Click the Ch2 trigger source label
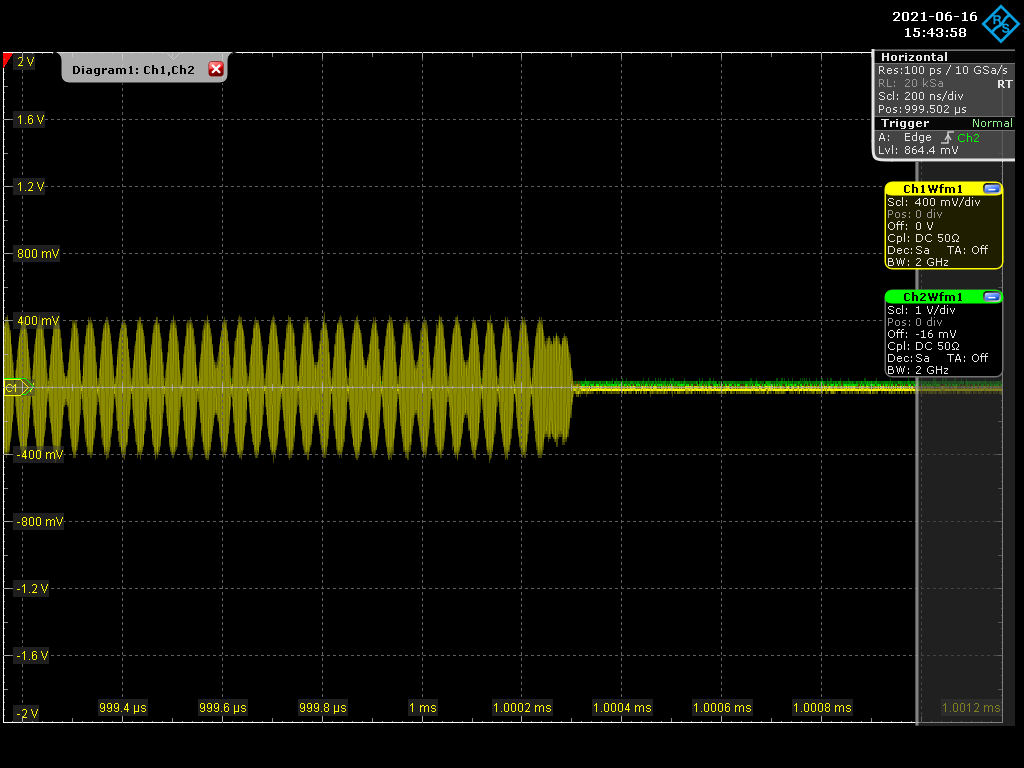Image resolution: width=1024 pixels, height=768 pixels. tap(968, 137)
